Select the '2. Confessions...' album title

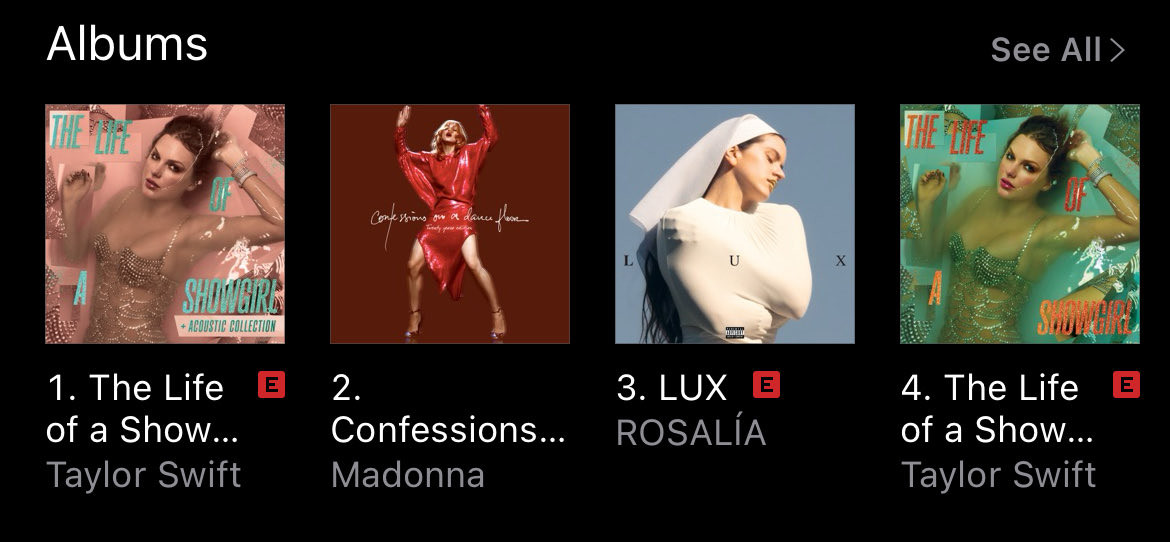[448, 408]
